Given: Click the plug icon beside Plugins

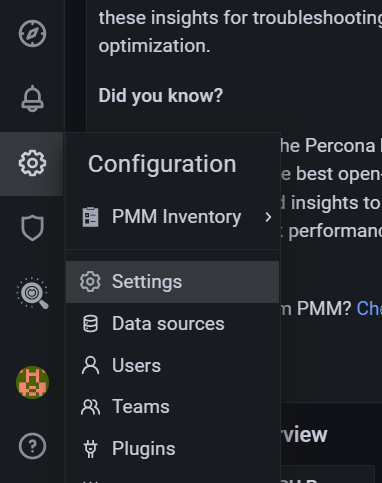Looking at the screenshot, I should click(90, 449).
